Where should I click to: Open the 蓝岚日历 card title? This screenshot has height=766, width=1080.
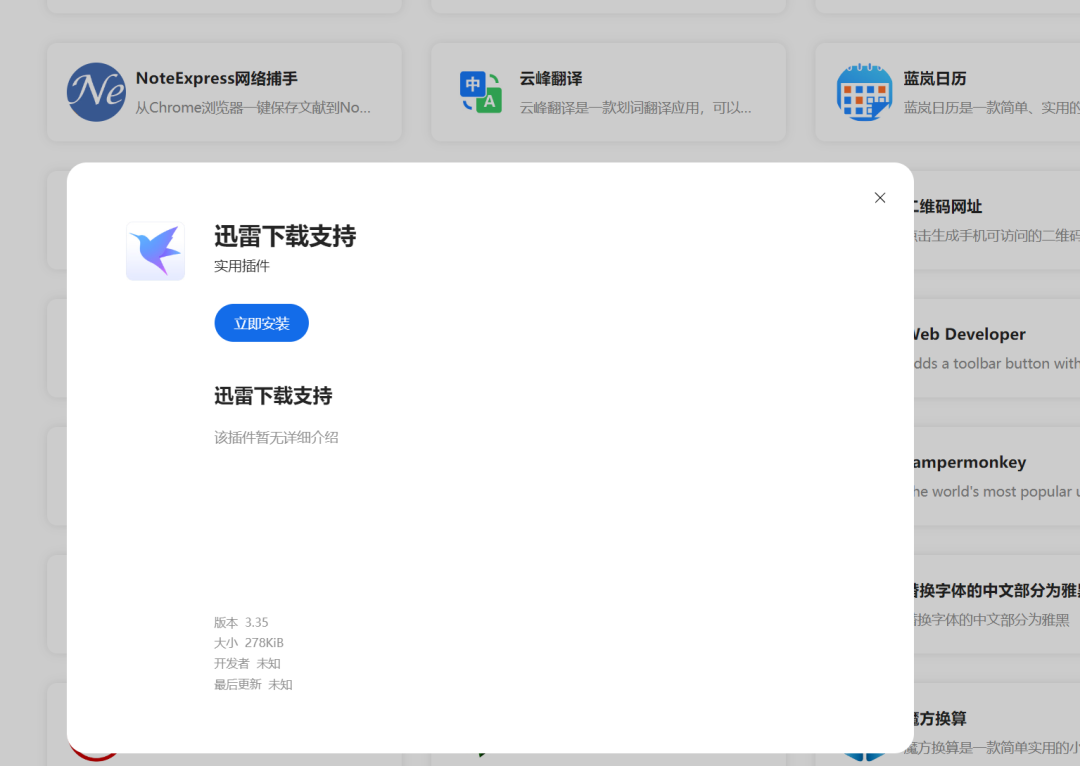(x=935, y=79)
